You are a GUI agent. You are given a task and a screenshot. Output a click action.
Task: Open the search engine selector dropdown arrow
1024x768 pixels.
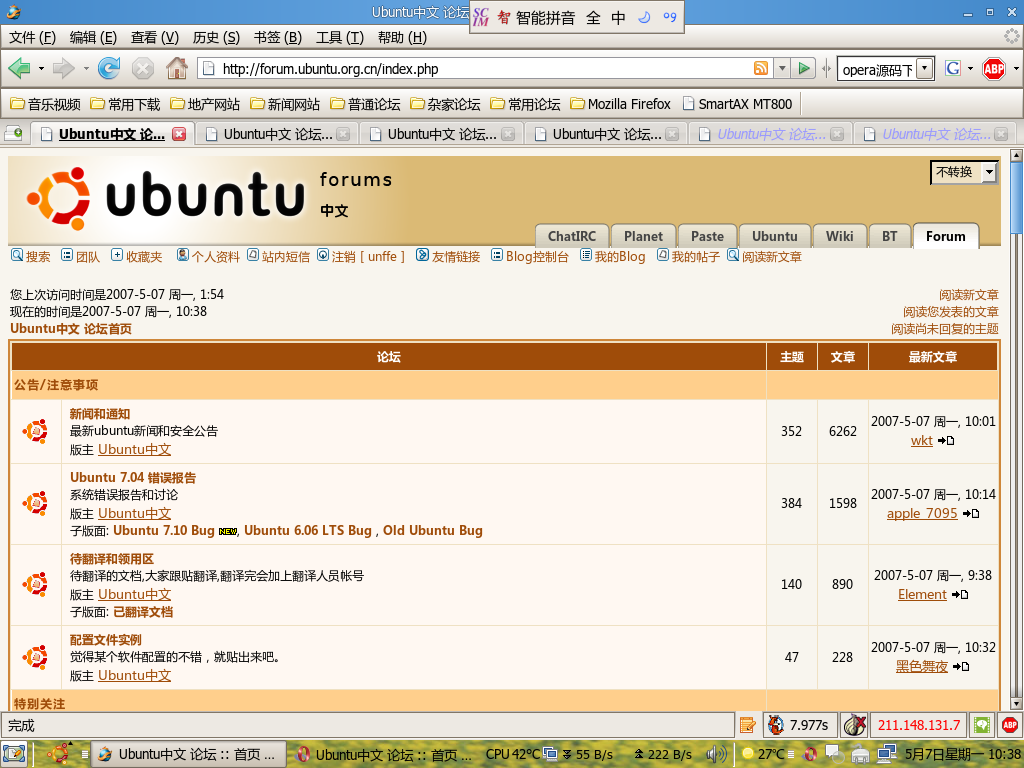(x=970, y=69)
